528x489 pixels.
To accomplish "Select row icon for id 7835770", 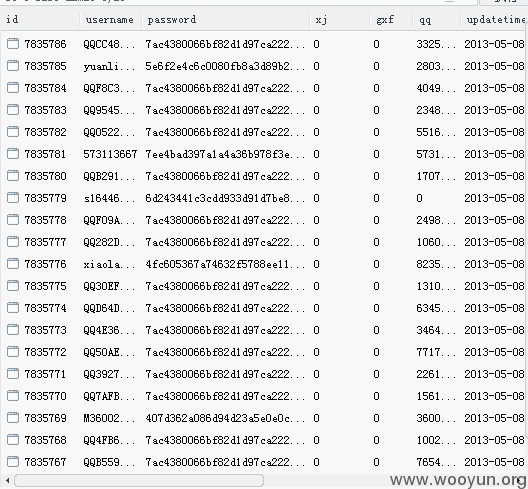I will coord(13,396).
